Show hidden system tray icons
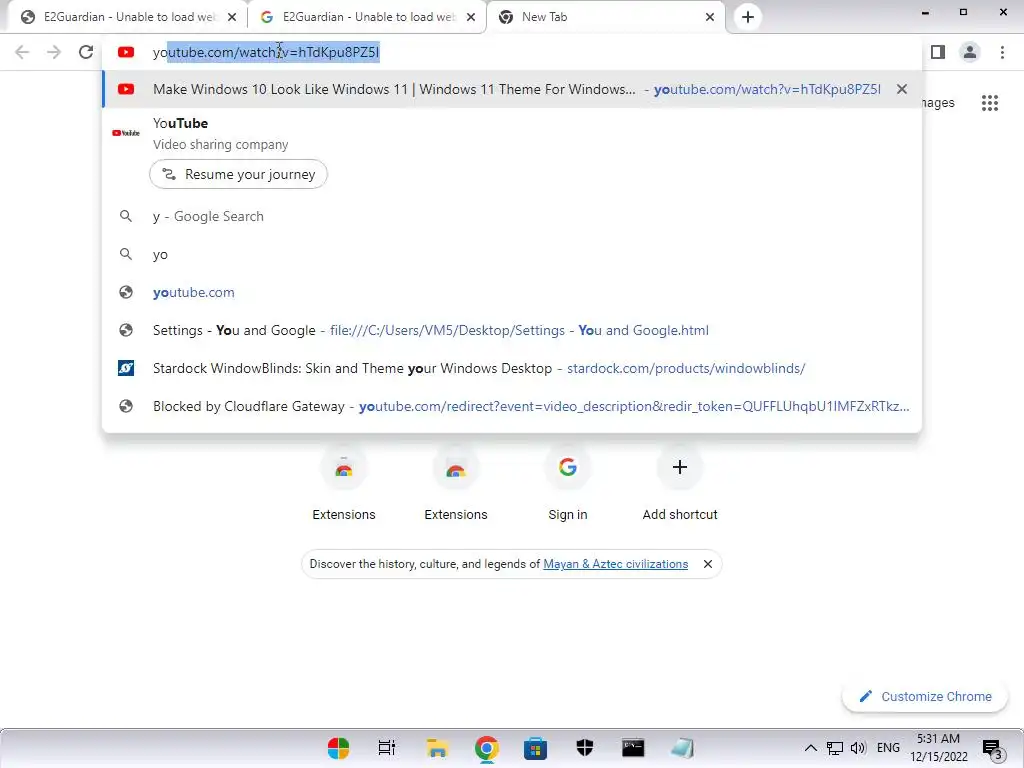Screen dimensions: 1024x768 pos(810,748)
